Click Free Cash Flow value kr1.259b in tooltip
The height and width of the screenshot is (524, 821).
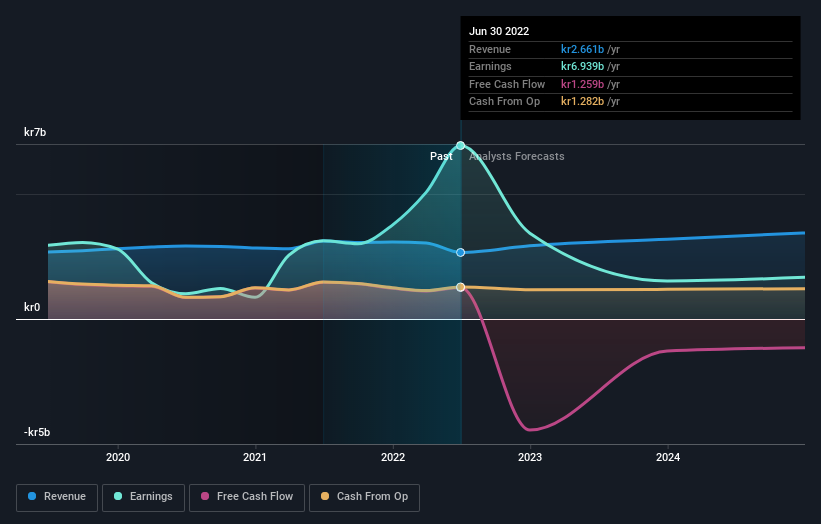tap(582, 84)
